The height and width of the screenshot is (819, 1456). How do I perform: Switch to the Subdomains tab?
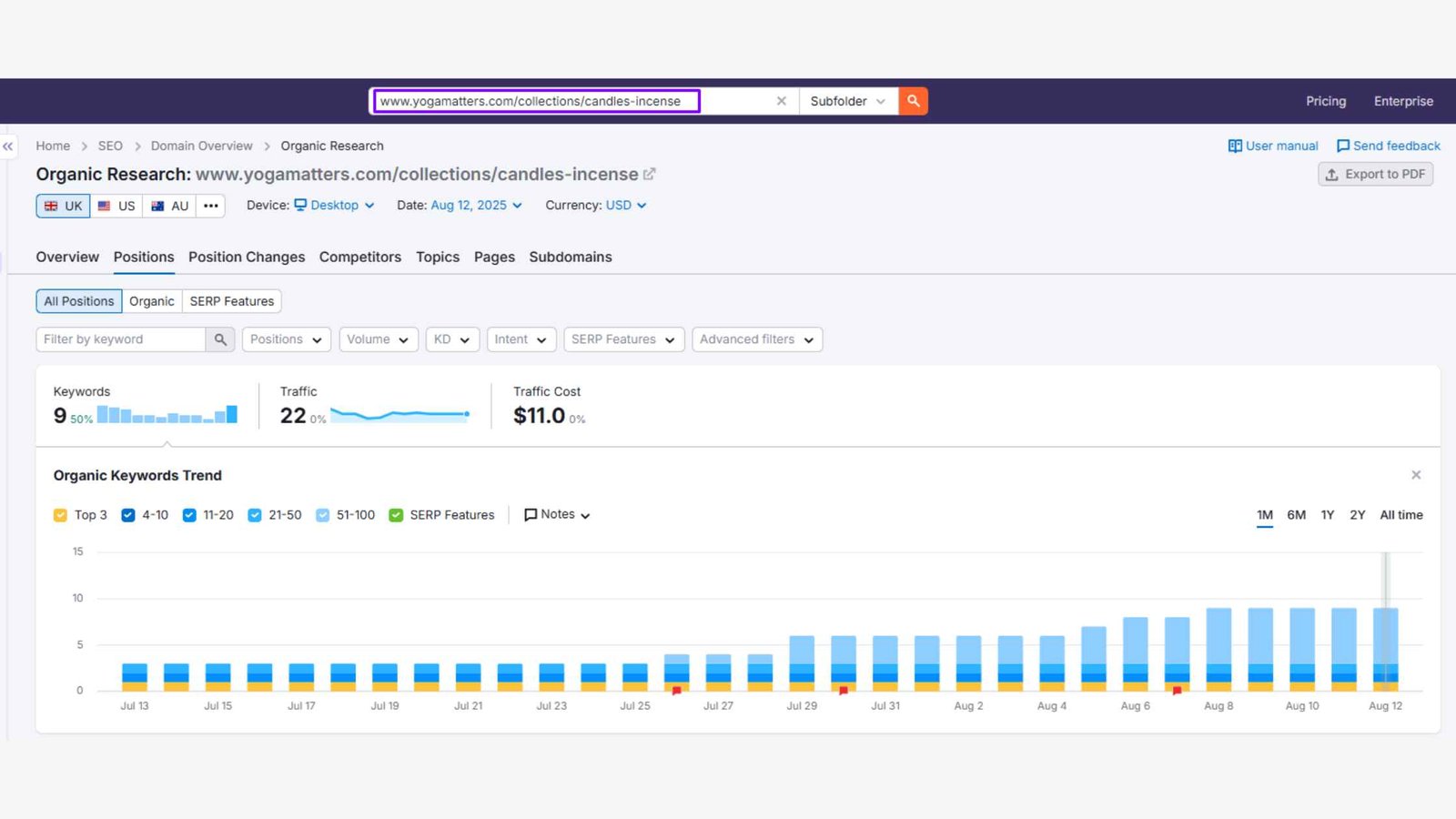pos(571,258)
